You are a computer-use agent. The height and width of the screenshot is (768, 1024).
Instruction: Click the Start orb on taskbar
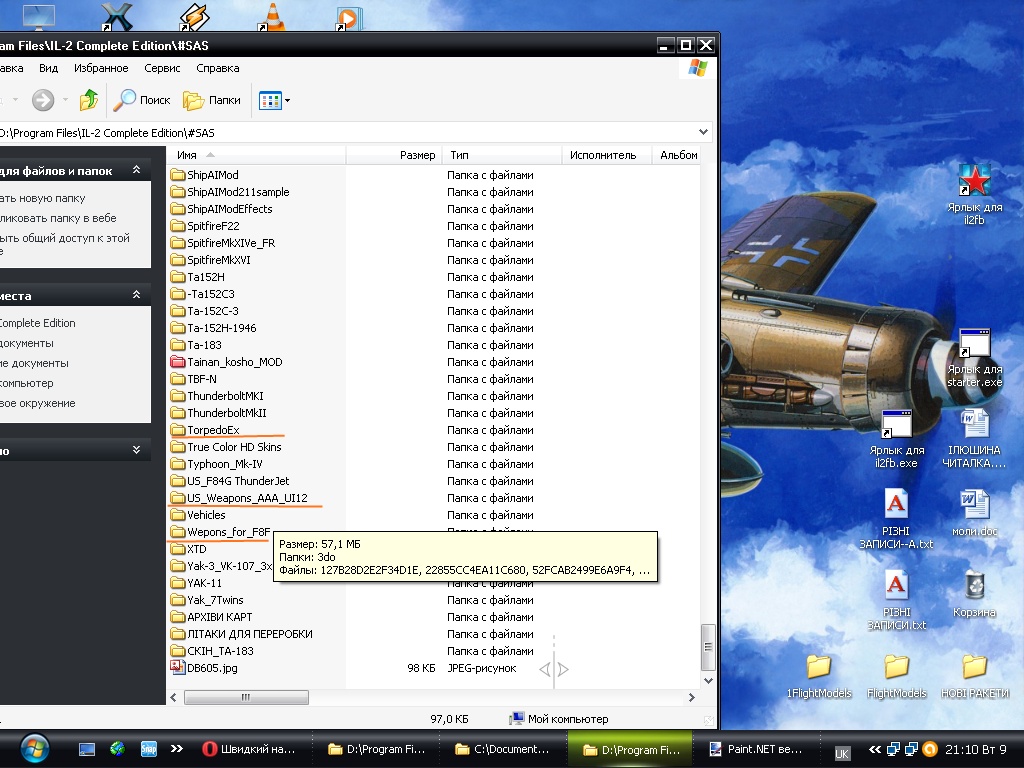pos(33,748)
